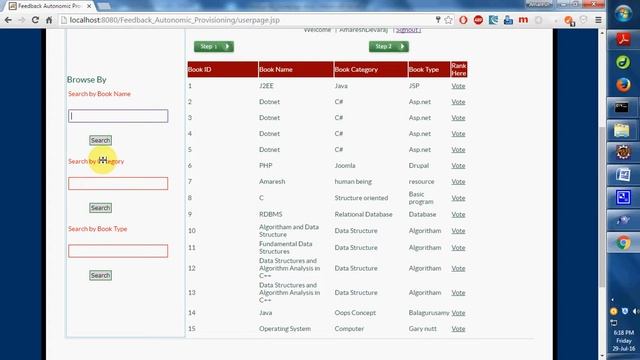Click the Book ID column header
The width and height of the screenshot is (640, 360).
(x=223, y=69)
